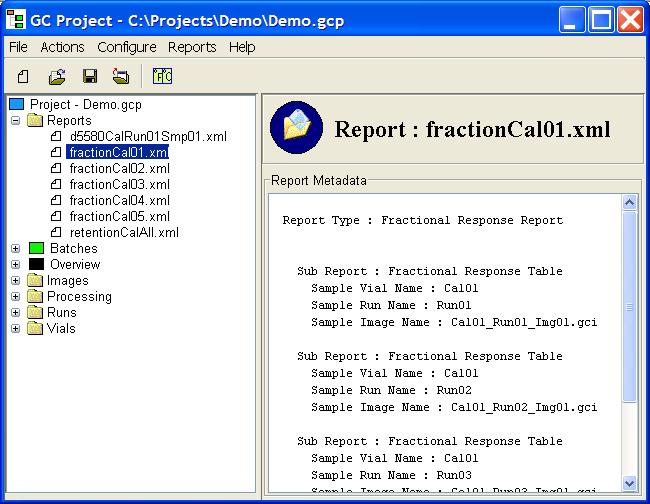Click the Runs folder icon
Viewport: 650px width, 504px height.
(35, 312)
